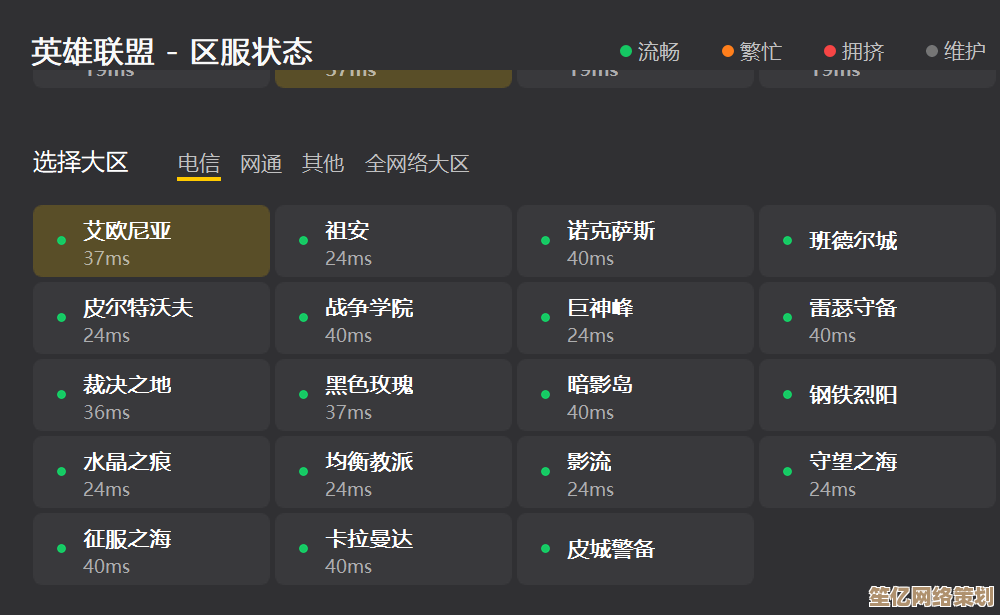
Task: Select the 祖安 server
Action: pos(393,241)
